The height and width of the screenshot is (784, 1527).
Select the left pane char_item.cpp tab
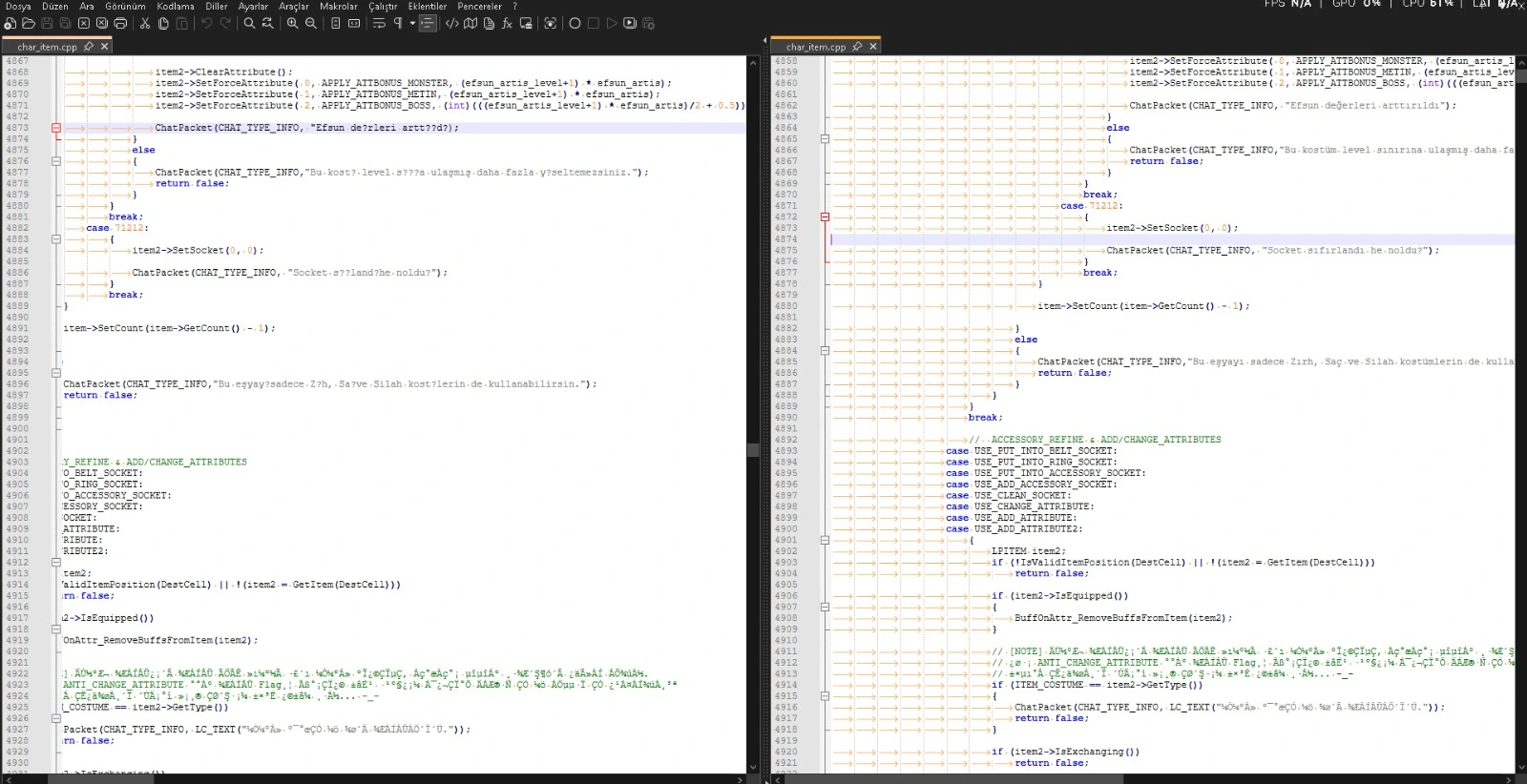[x=47, y=47]
